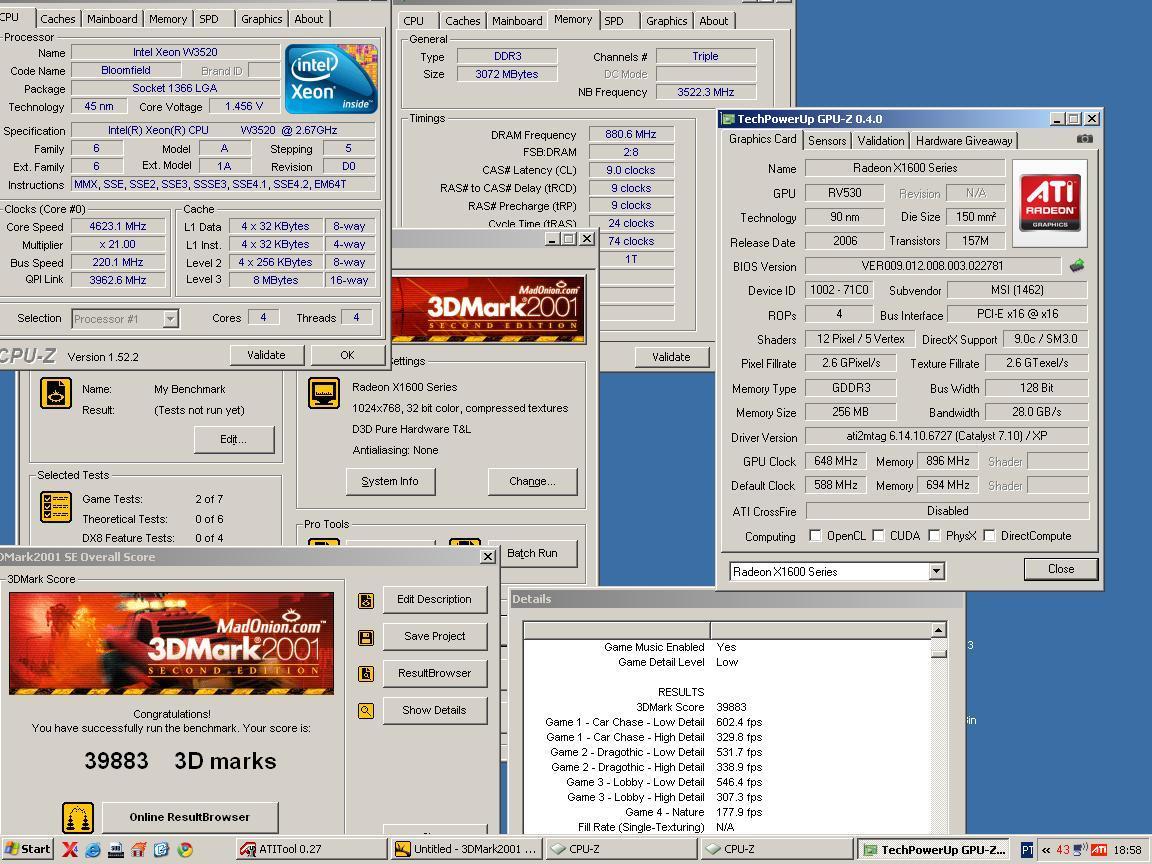Click the Intel Xeon inside logo
The image size is (1152, 864).
331,79
